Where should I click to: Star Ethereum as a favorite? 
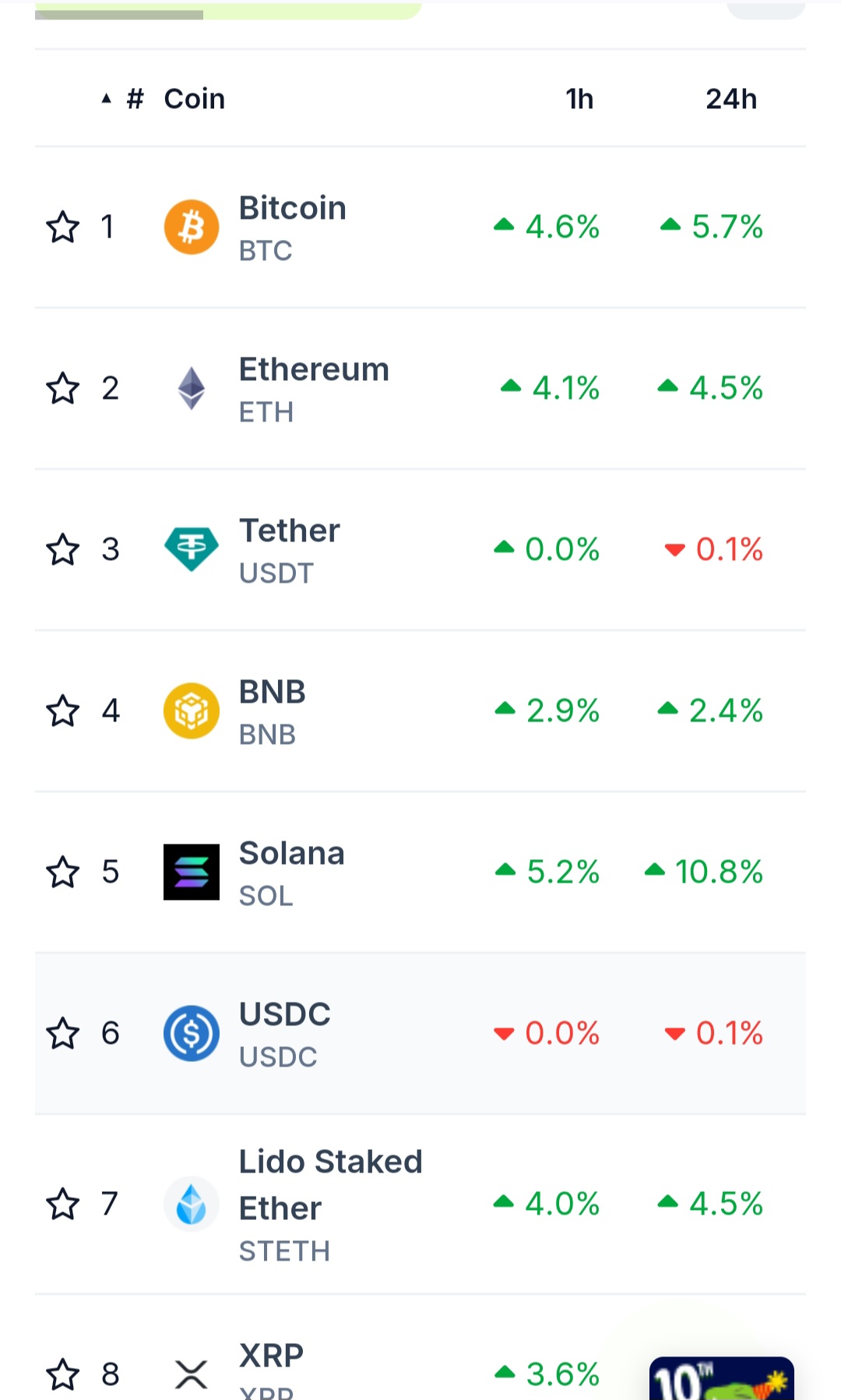pos(63,388)
